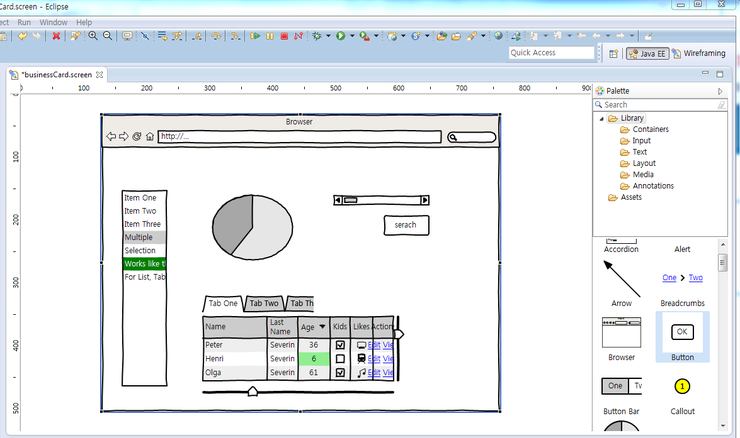Select the Text folder in the palette
The height and width of the screenshot is (438, 740).
click(633, 152)
